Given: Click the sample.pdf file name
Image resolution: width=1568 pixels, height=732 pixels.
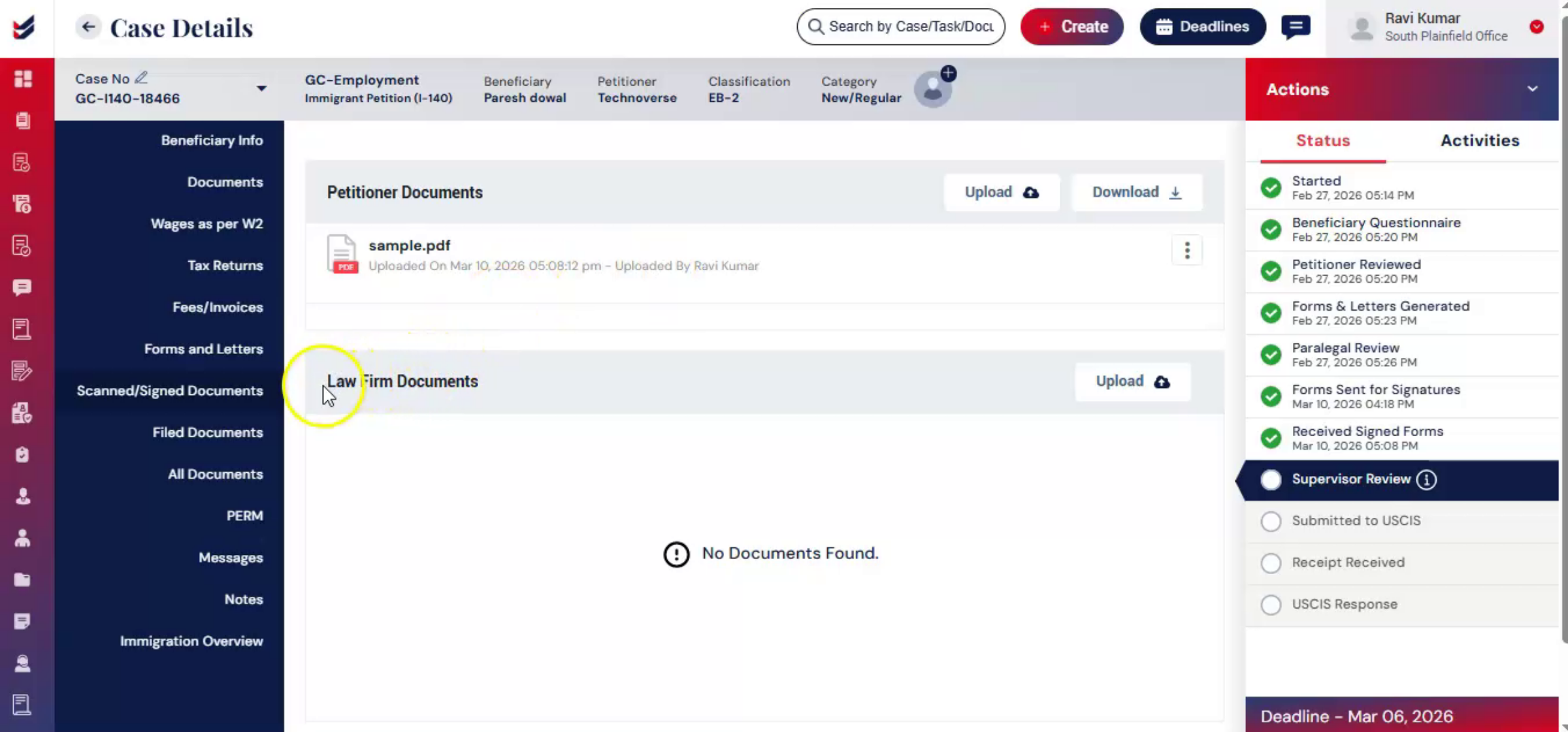Looking at the screenshot, I should (x=409, y=246).
